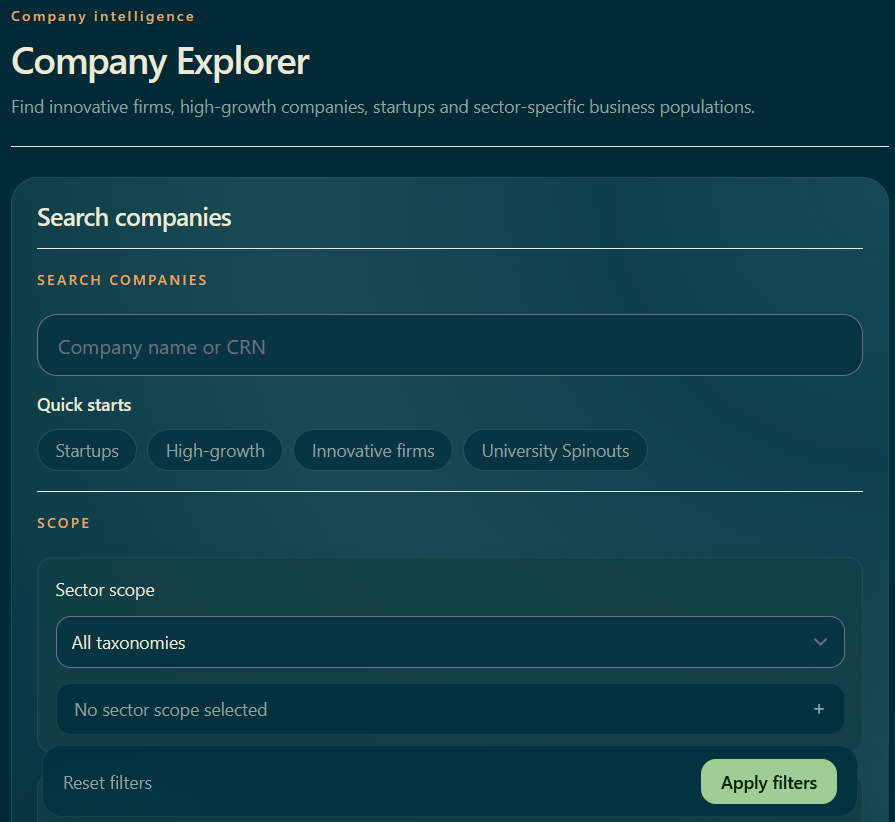This screenshot has height=822, width=895.
Task: Click the plus icon to add sector scope
Action: 819,709
